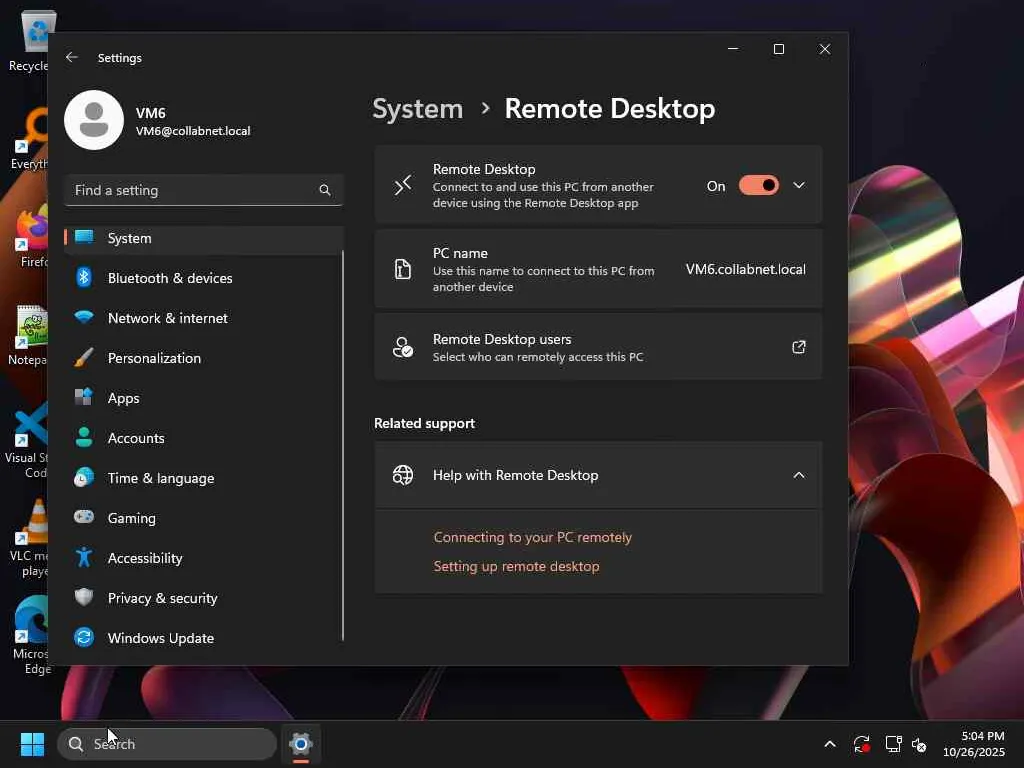Click the Privacy & security shield icon
The width and height of the screenshot is (1024, 768).
click(84, 598)
